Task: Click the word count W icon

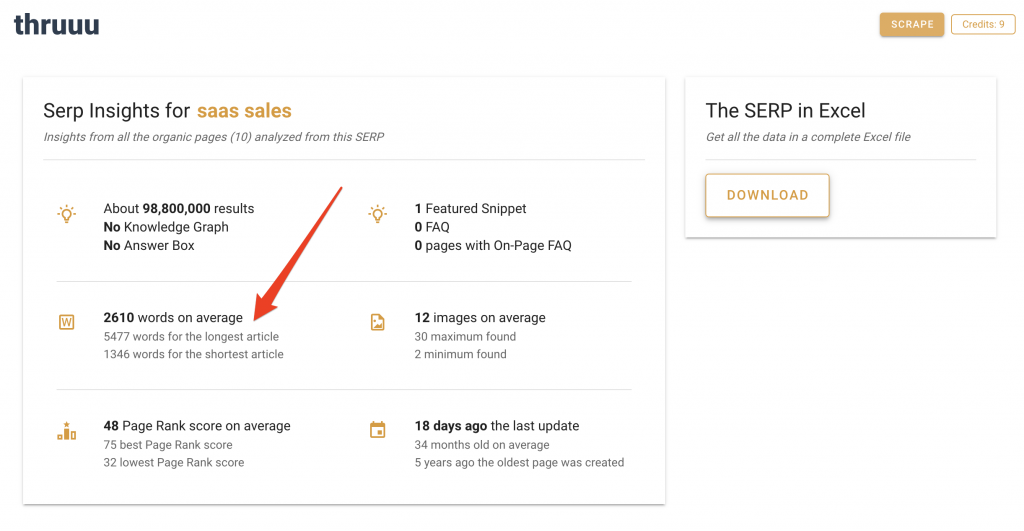Action: coord(67,322)
